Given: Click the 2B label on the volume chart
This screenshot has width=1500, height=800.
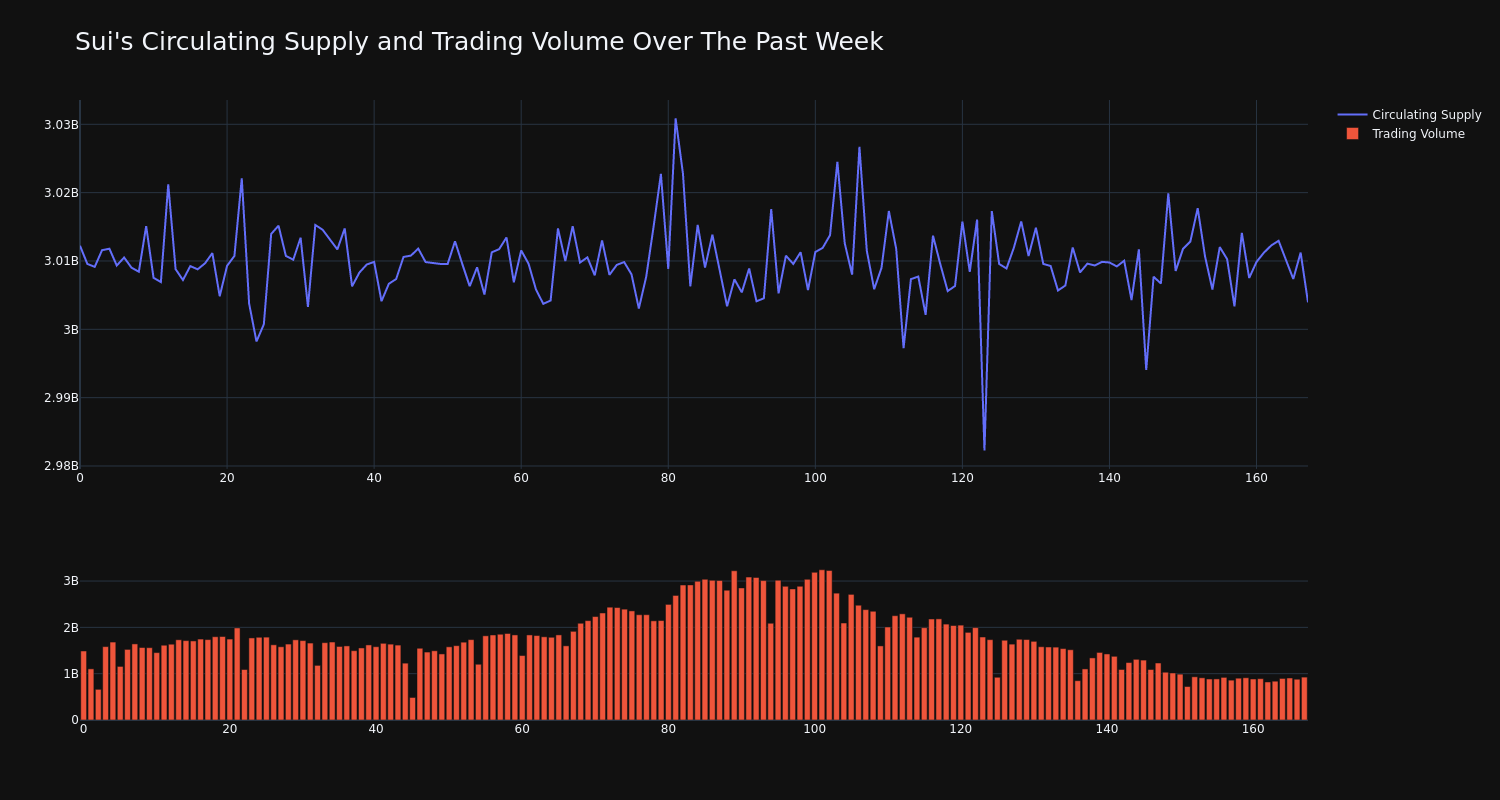Looking at the screenshot, I should click(x=70, y=628).
